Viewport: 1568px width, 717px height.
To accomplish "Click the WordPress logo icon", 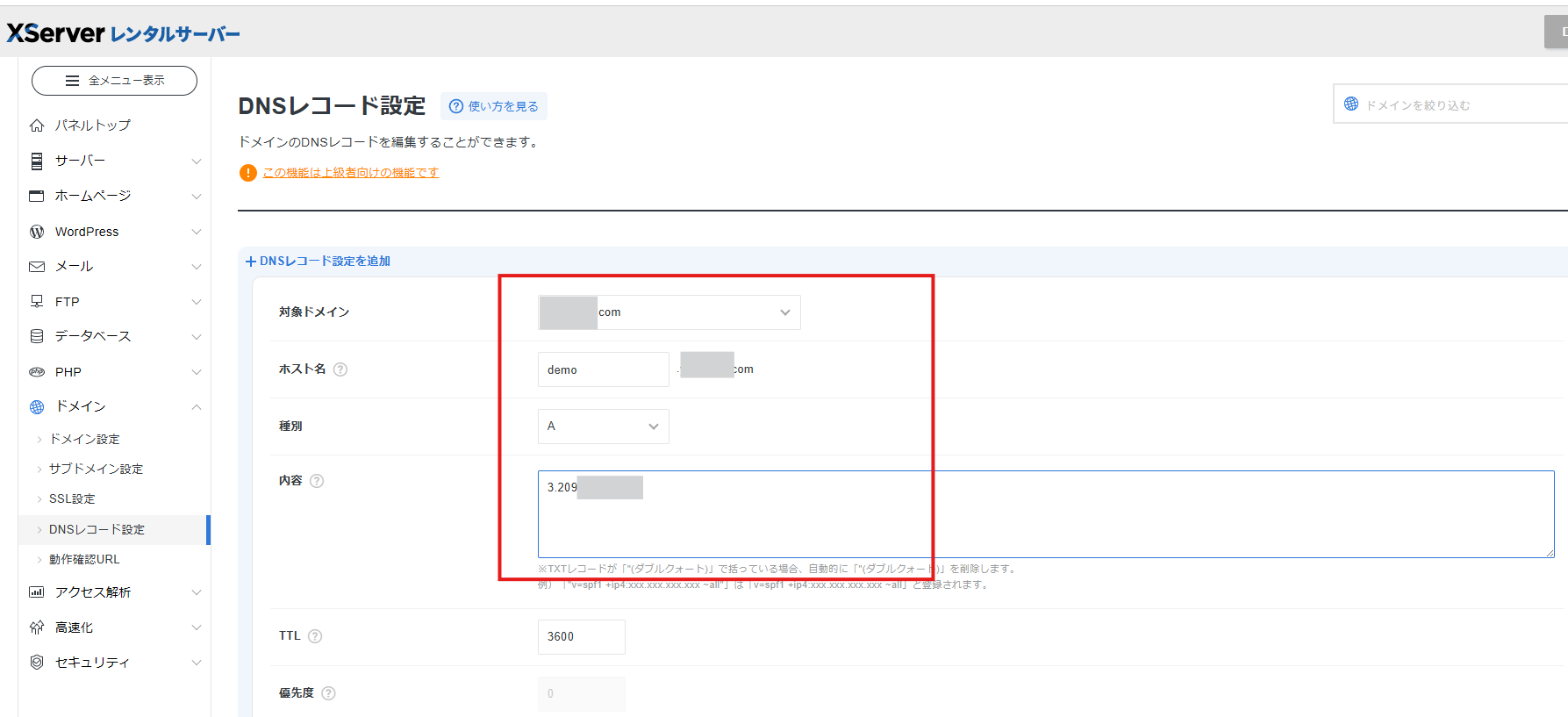I will click(37, 232).
